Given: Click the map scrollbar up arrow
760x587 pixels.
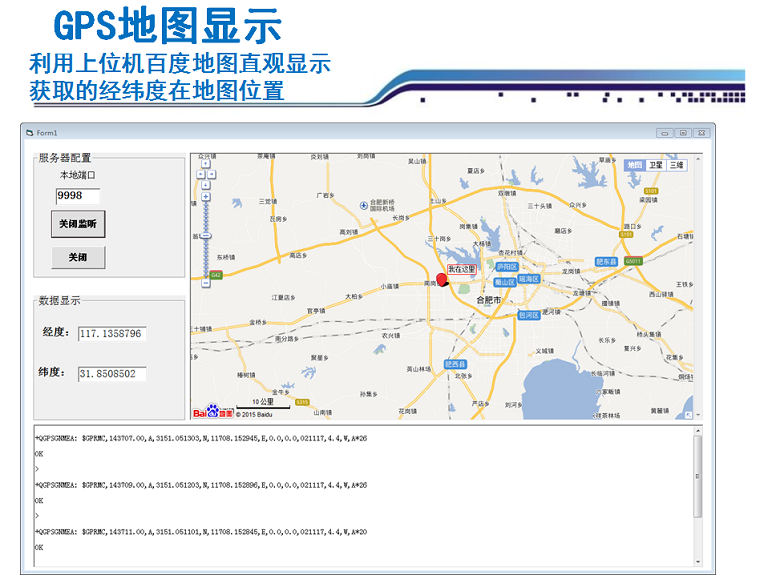Looking at the screenshot, I should (x=698, y=159).
